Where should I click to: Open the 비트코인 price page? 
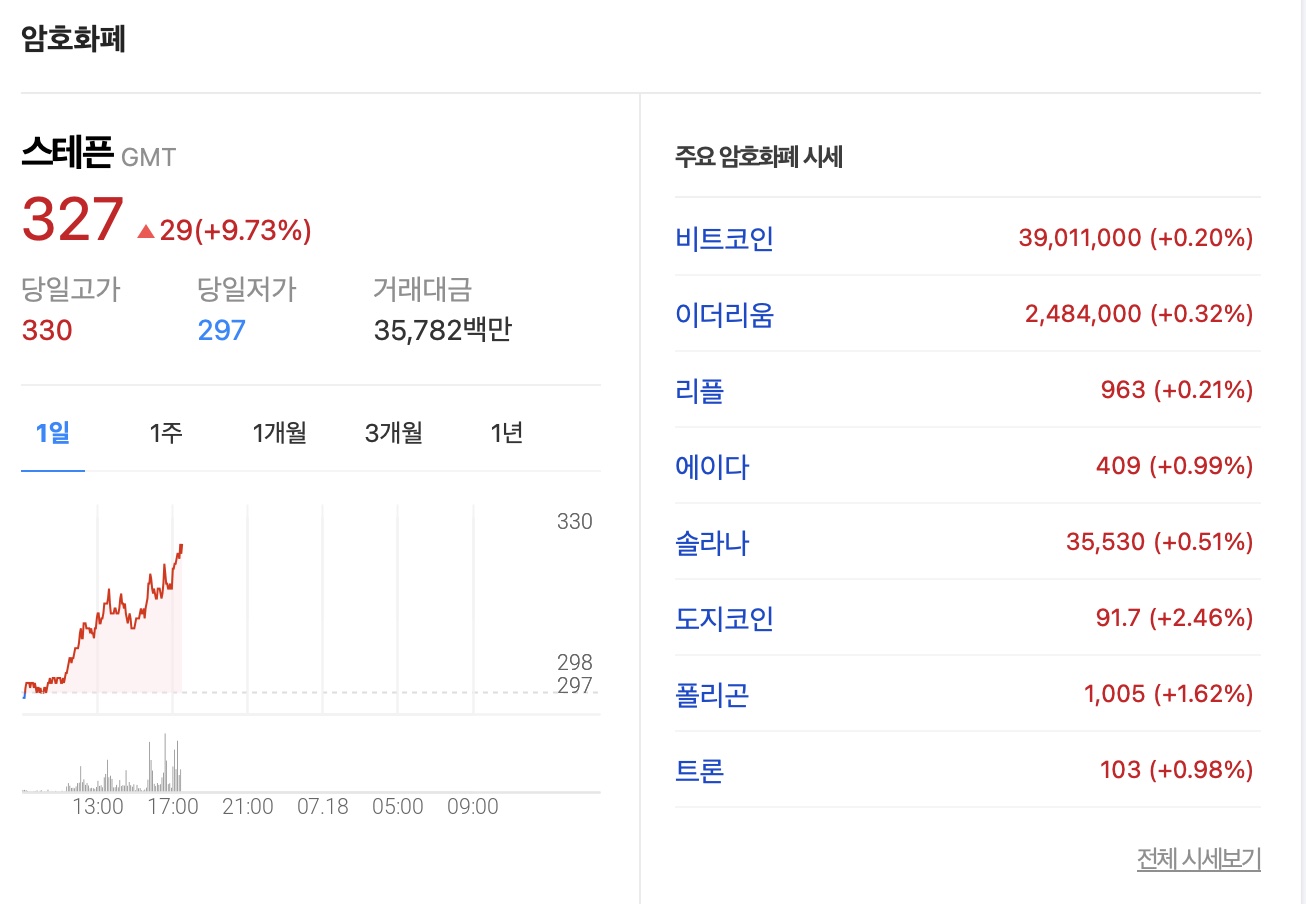coord(723,238)
